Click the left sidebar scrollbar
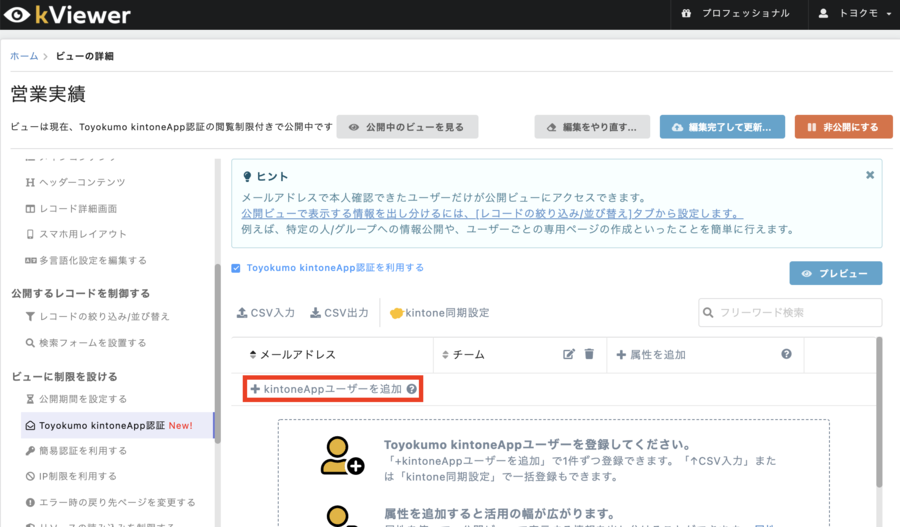The image size is (900, 527). (218, 353)
